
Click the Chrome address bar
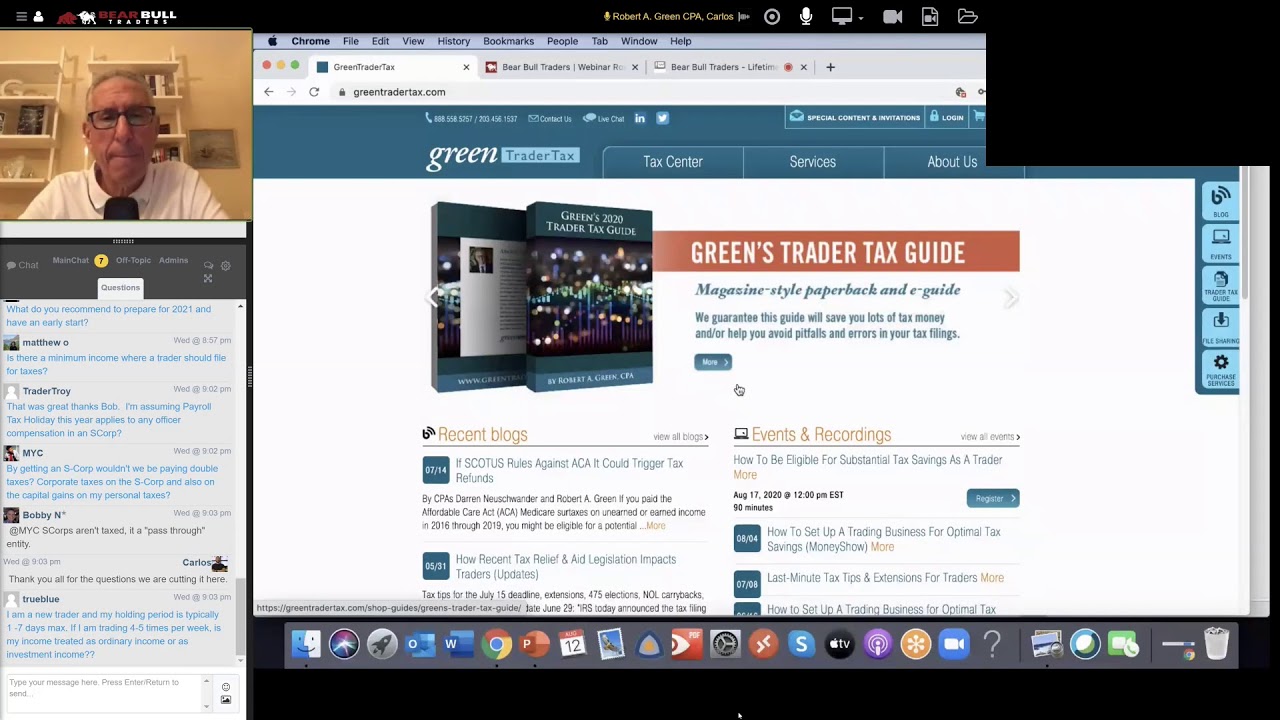[640, 92]
